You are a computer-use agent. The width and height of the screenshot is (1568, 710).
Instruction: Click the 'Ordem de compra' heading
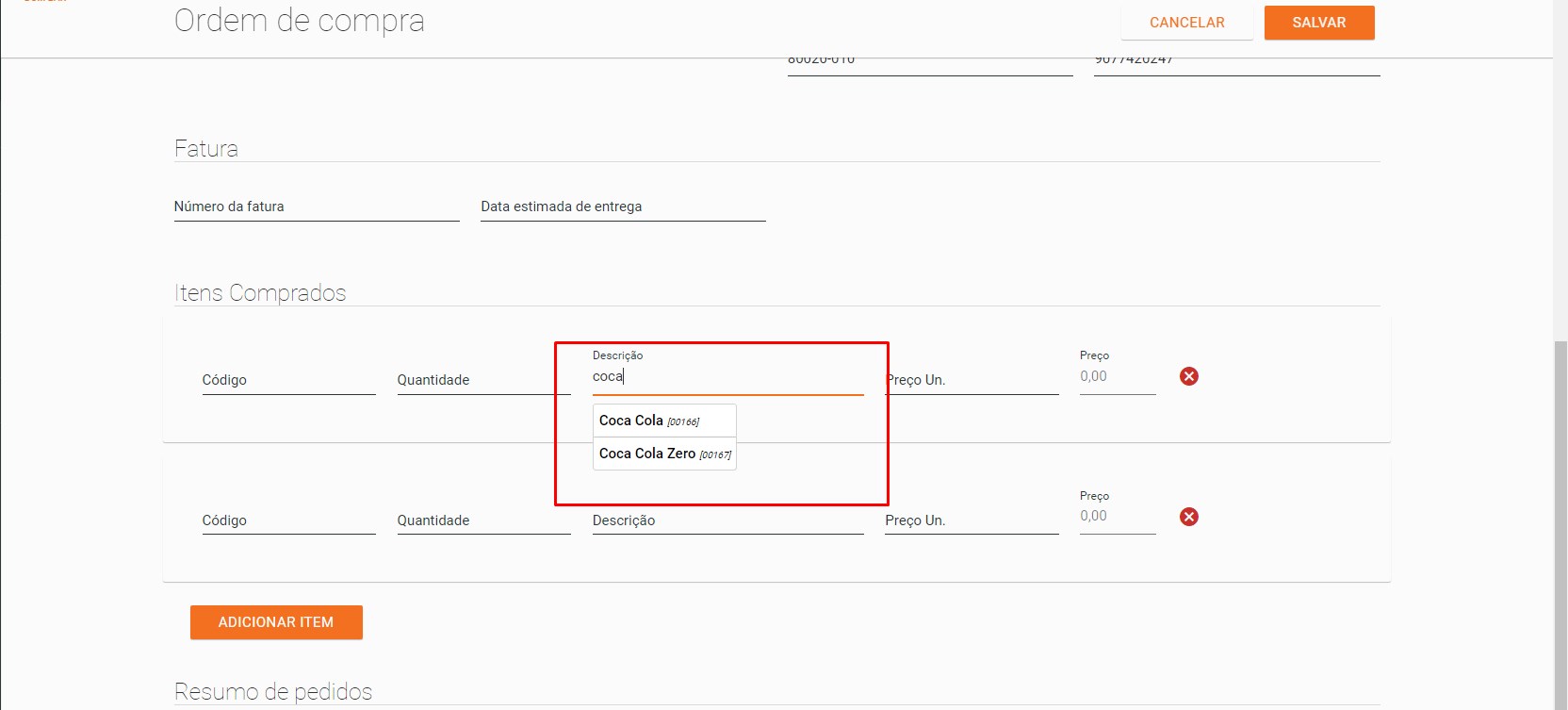(x=300, y=21)
